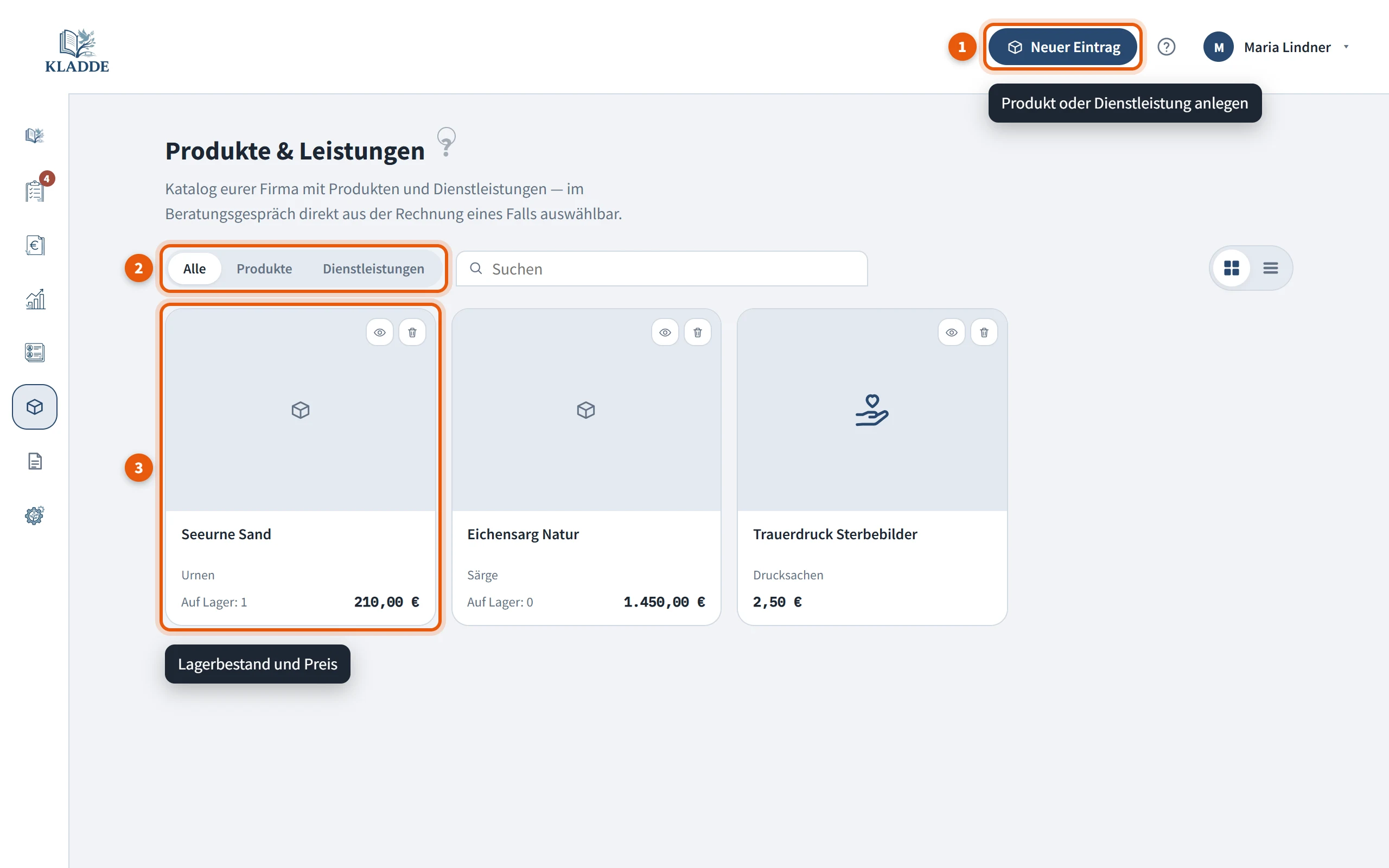The image size is (1389, 868).
Task: Select the Dienstleistungen filter tab
Action: (373, 269)
